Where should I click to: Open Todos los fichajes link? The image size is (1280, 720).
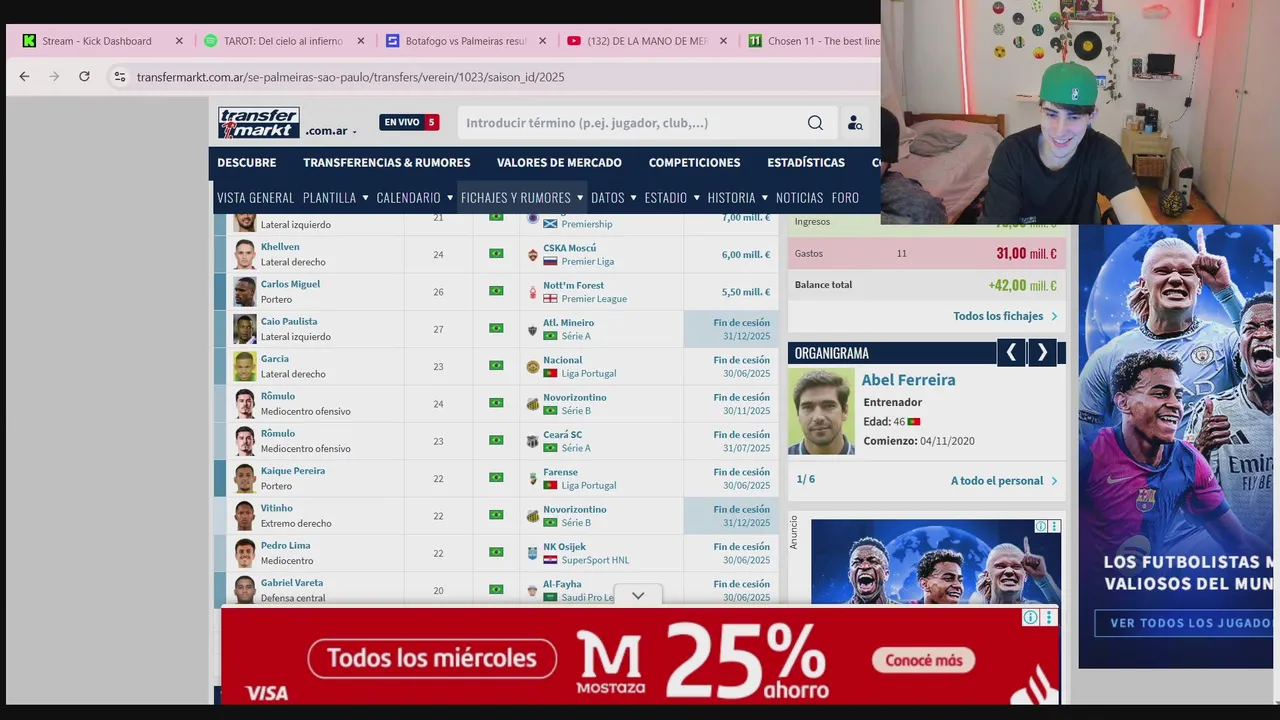point(1005,316)
